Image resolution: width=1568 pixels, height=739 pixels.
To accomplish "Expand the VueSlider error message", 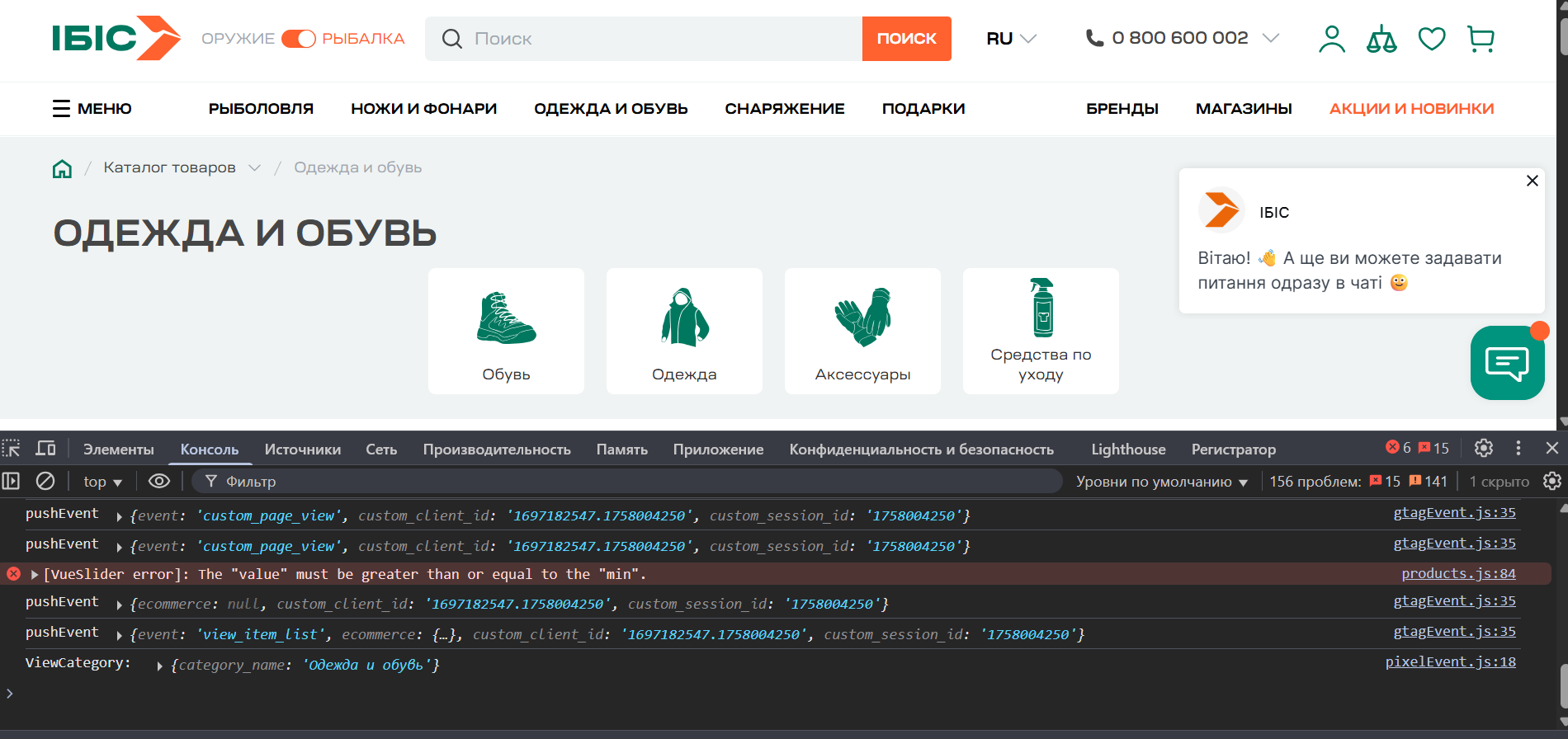I will tap(35, 574).
